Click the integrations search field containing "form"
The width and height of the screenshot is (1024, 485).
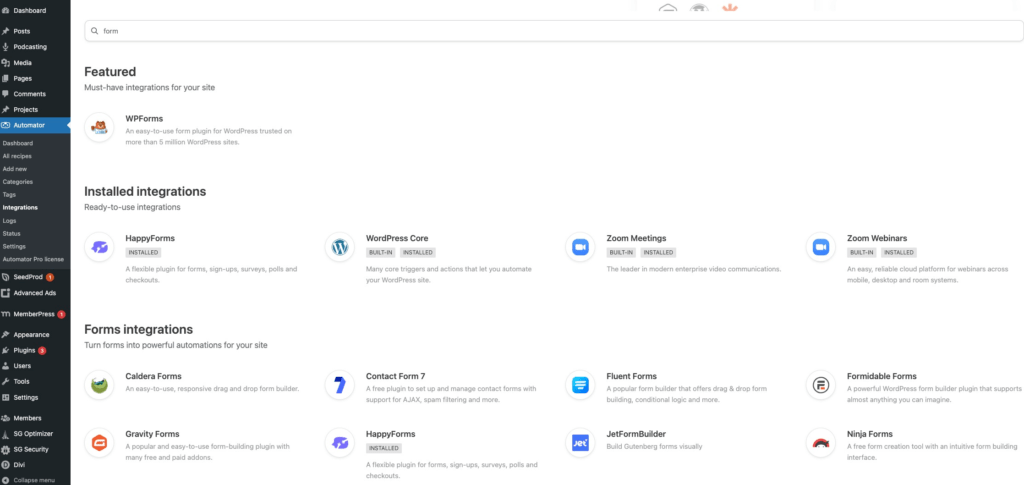pyautogui.click(x=554, y=31)
